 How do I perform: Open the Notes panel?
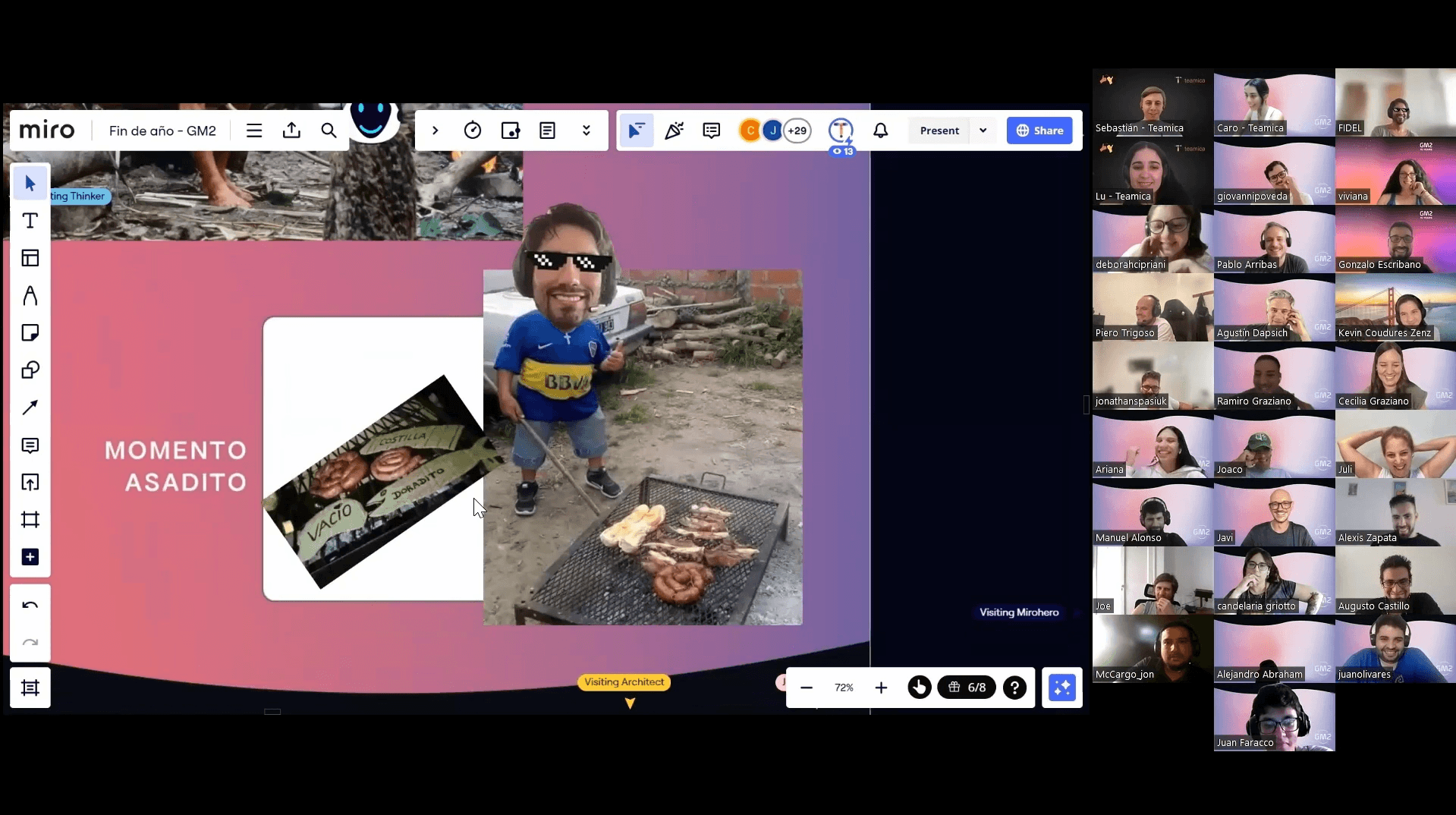(x=548, y=131)
